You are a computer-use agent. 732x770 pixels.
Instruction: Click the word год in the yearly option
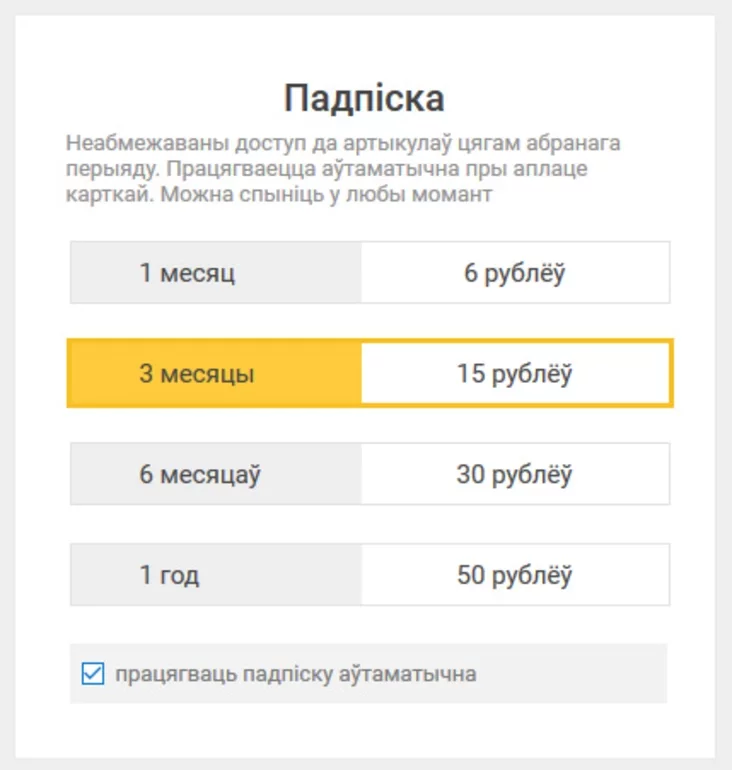click(180, 575)
